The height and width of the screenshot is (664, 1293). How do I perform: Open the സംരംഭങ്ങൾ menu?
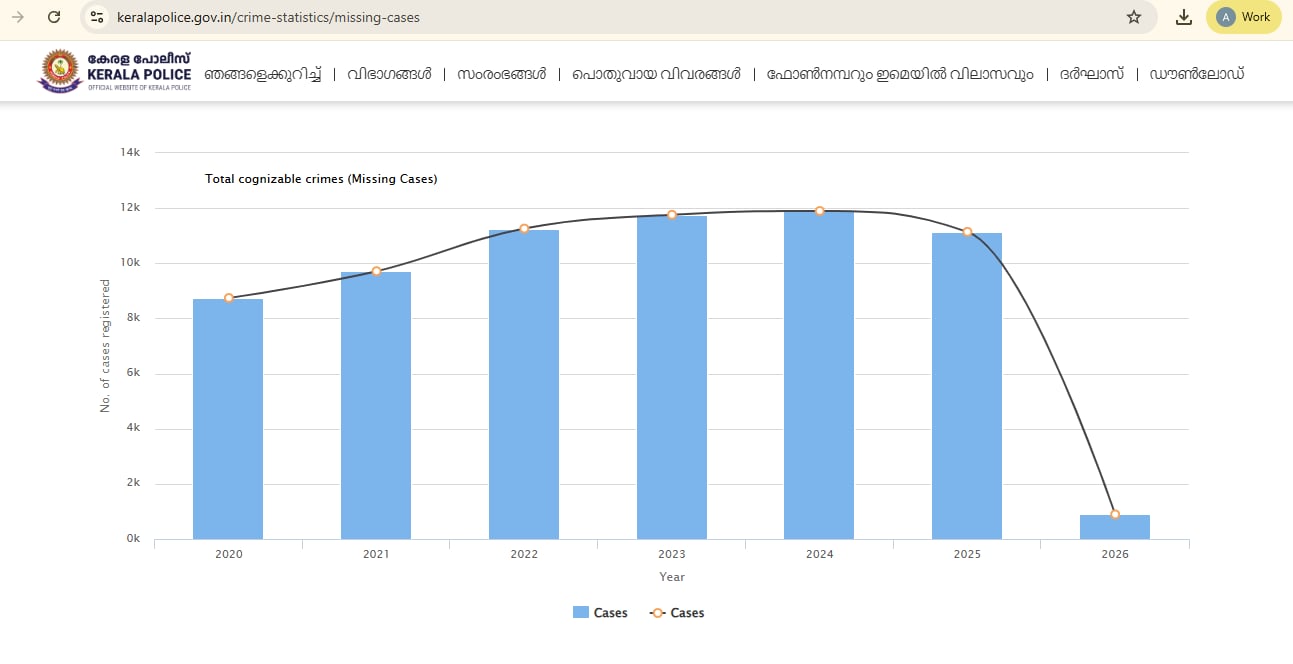(x=501, y=74)
